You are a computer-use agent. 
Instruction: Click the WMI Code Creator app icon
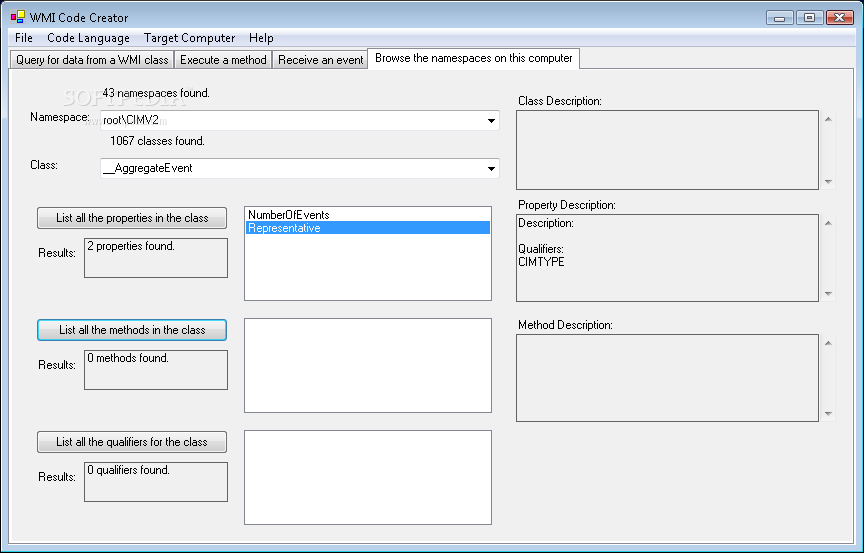pyautogui.click(x=18, y=17)
